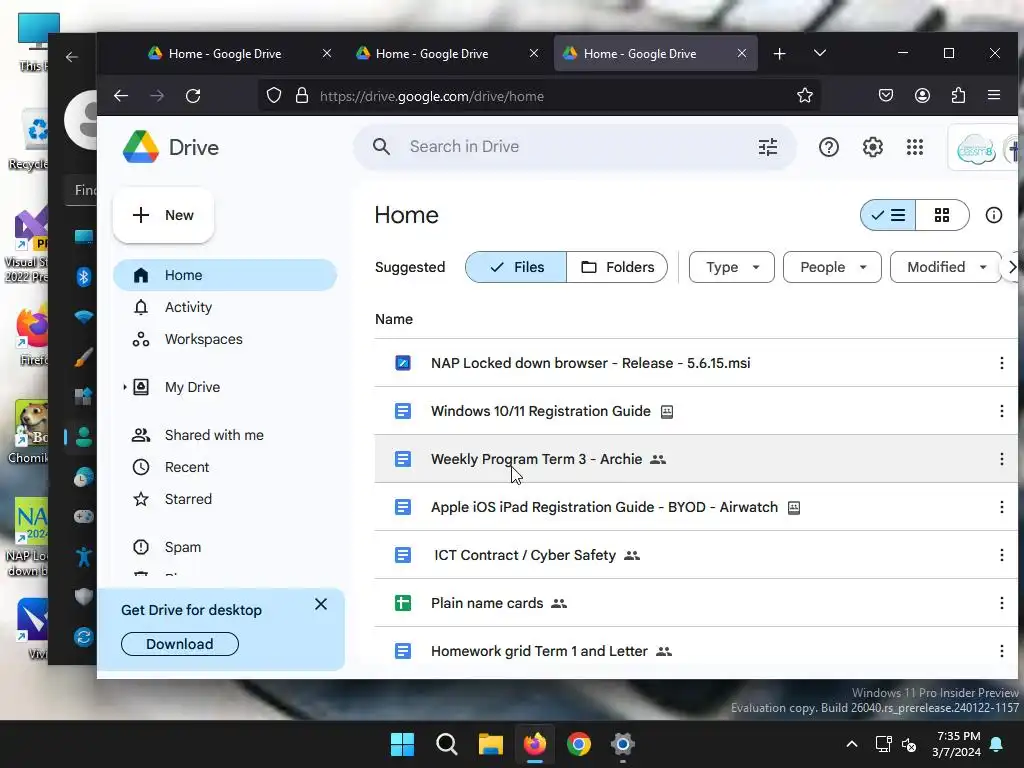Image resolution: width=1024 pixels, height=768 pixels.
Task: Open Windows taskbar search
Action: click(447, 744)
